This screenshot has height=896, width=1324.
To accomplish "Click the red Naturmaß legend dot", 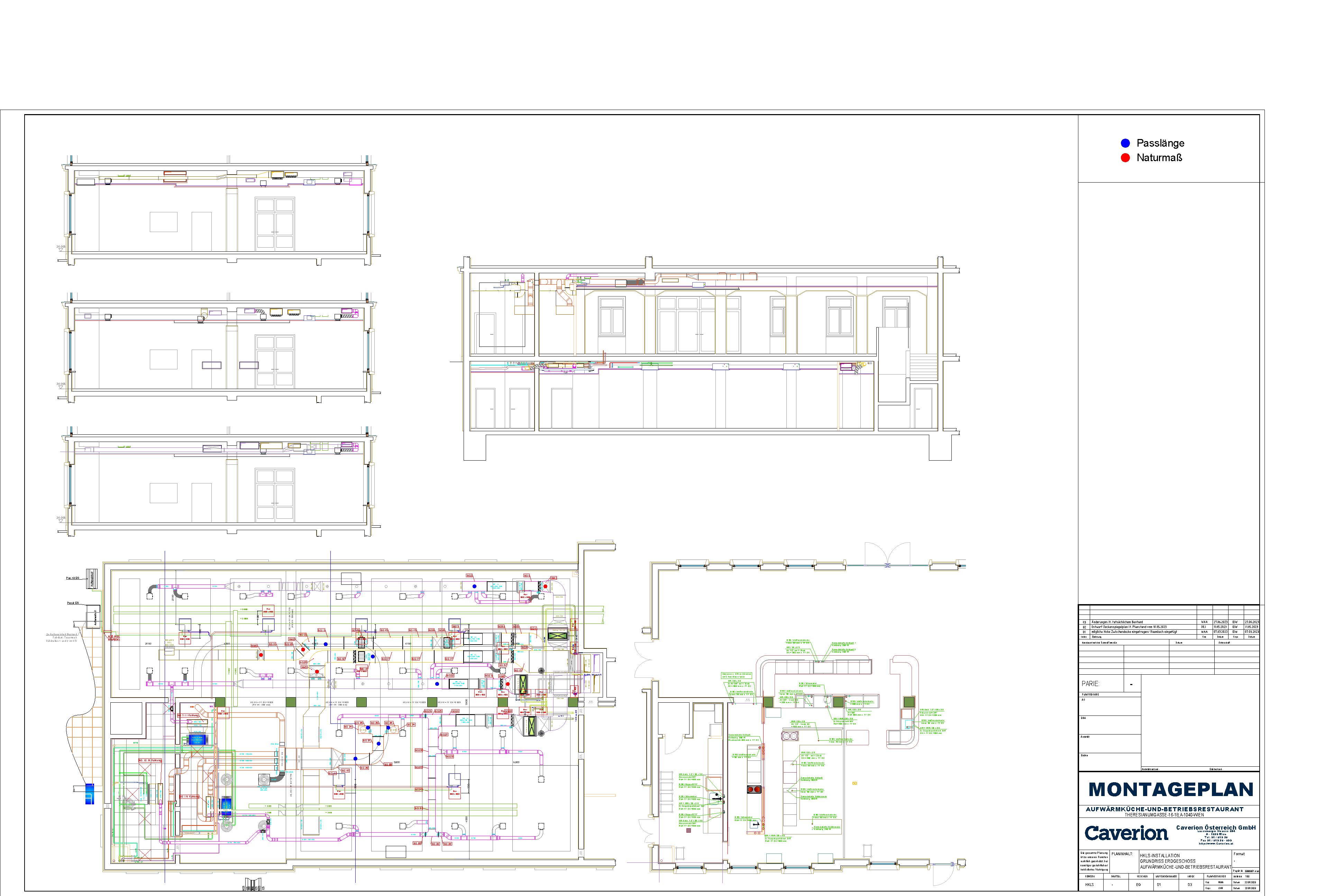I will [1125, 158].
